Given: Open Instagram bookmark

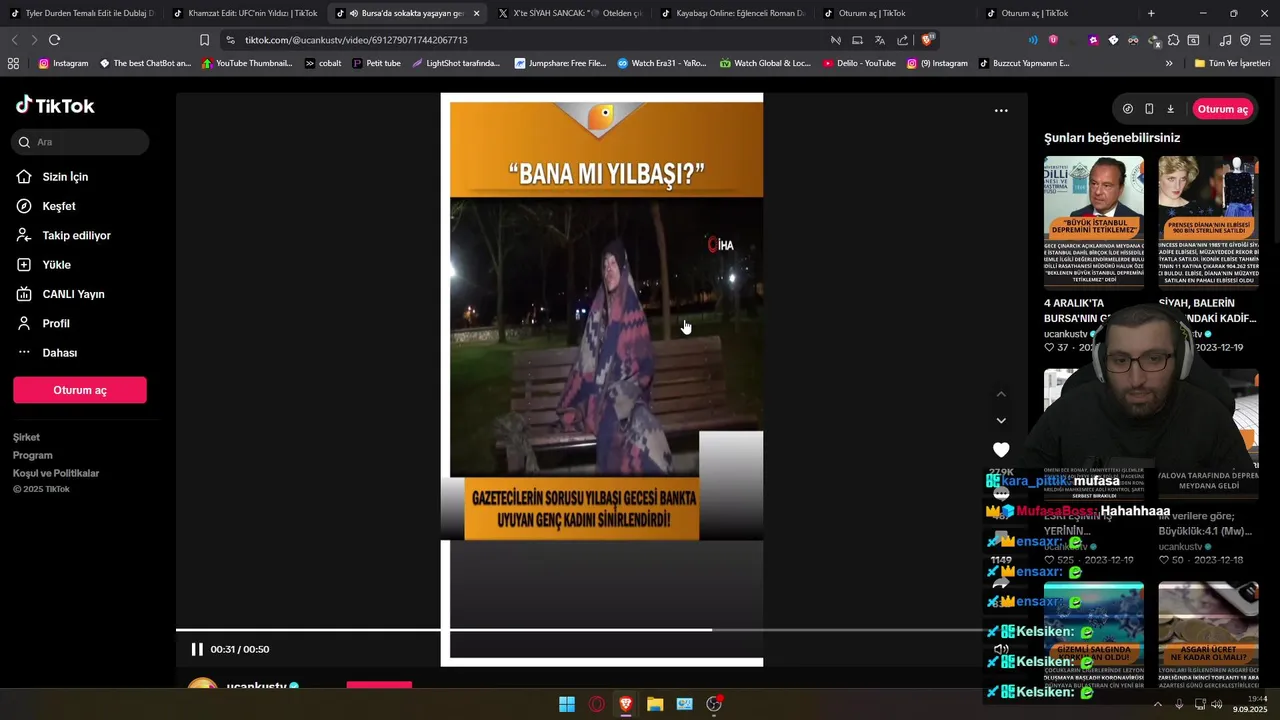Looking at the screenshot, I should 63,63.
